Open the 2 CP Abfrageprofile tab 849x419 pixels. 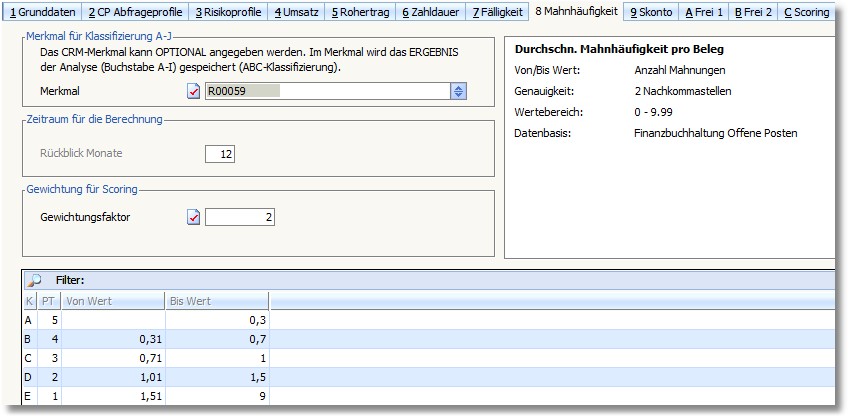[x=135, y=12]
